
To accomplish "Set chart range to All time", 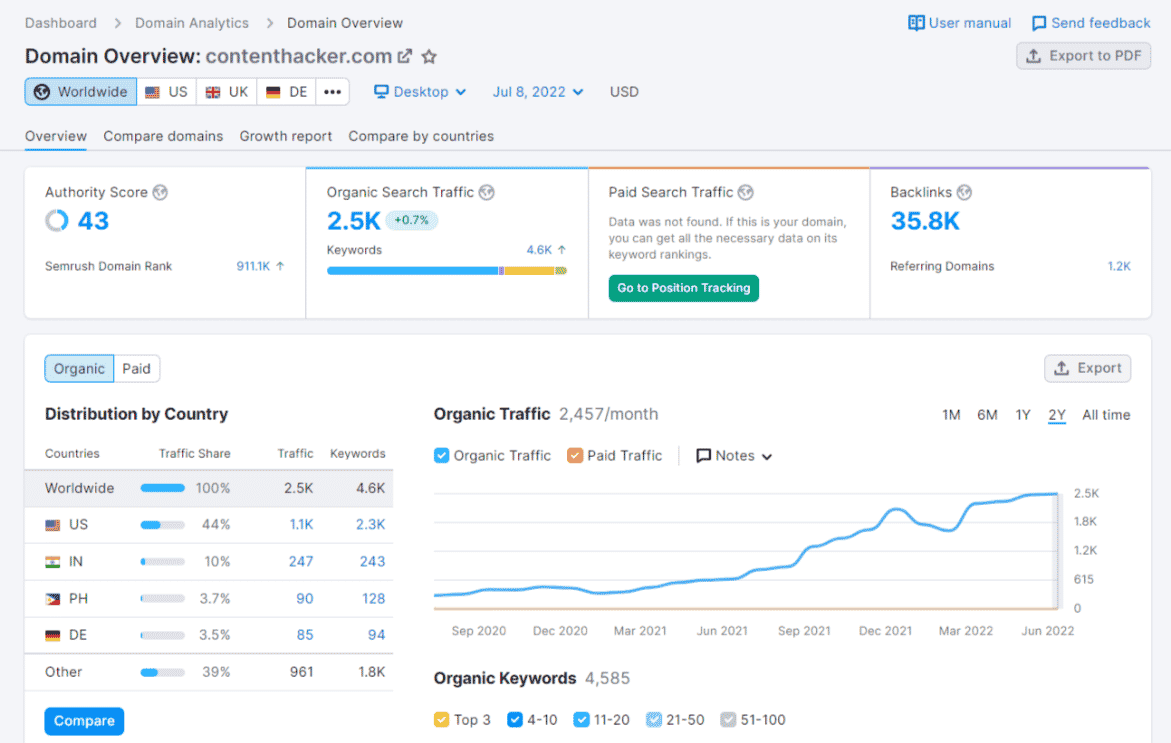I will point(1106,414).
